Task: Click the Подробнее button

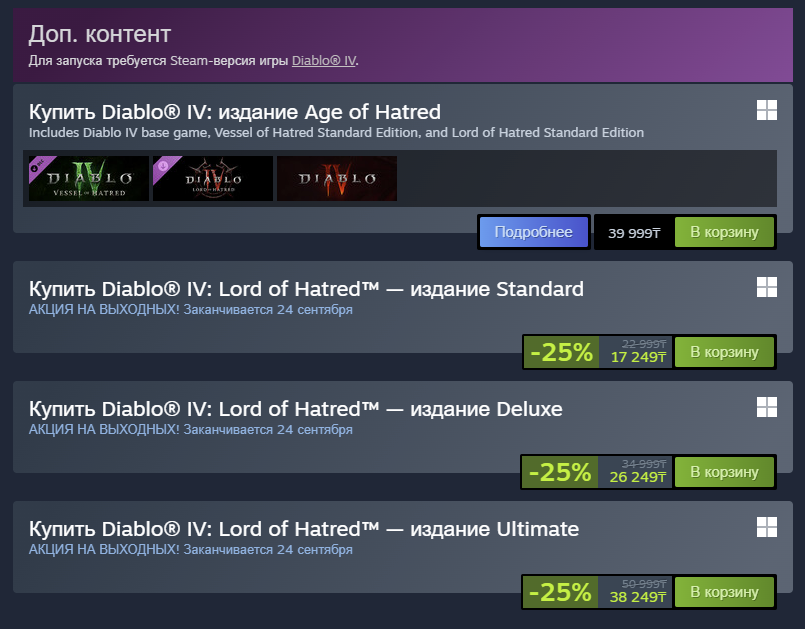Action: click(x=533, y=232)
